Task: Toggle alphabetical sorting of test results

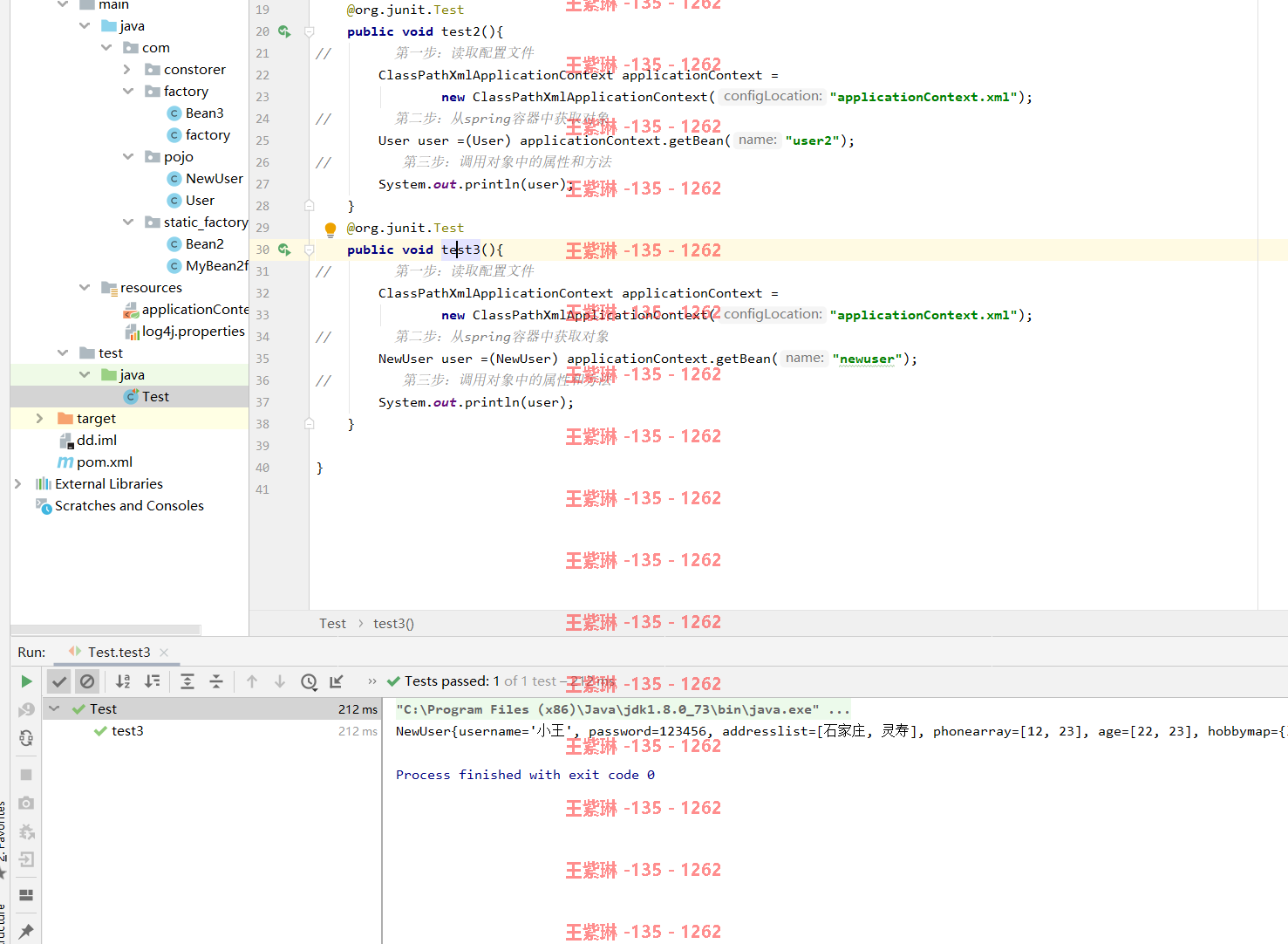Action: tap(123, 681)
